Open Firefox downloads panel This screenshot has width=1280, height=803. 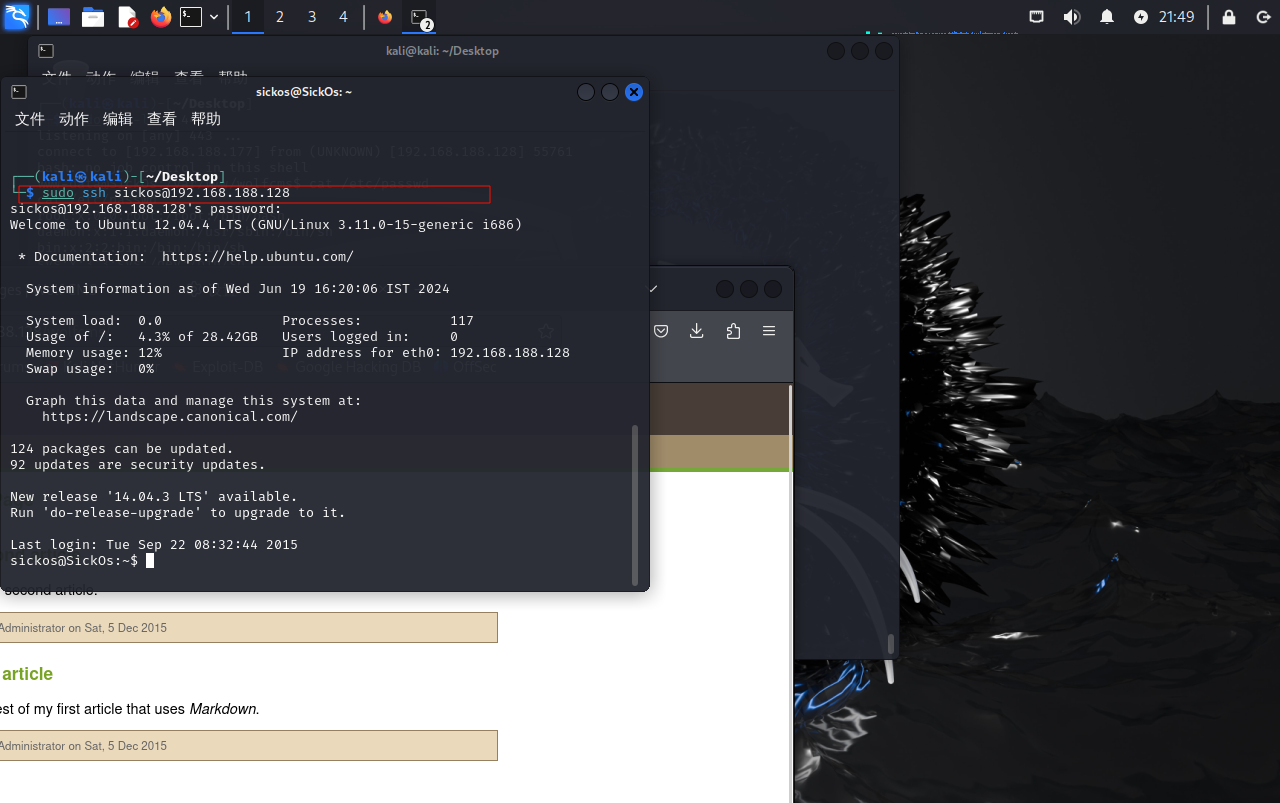coord(697,331)
